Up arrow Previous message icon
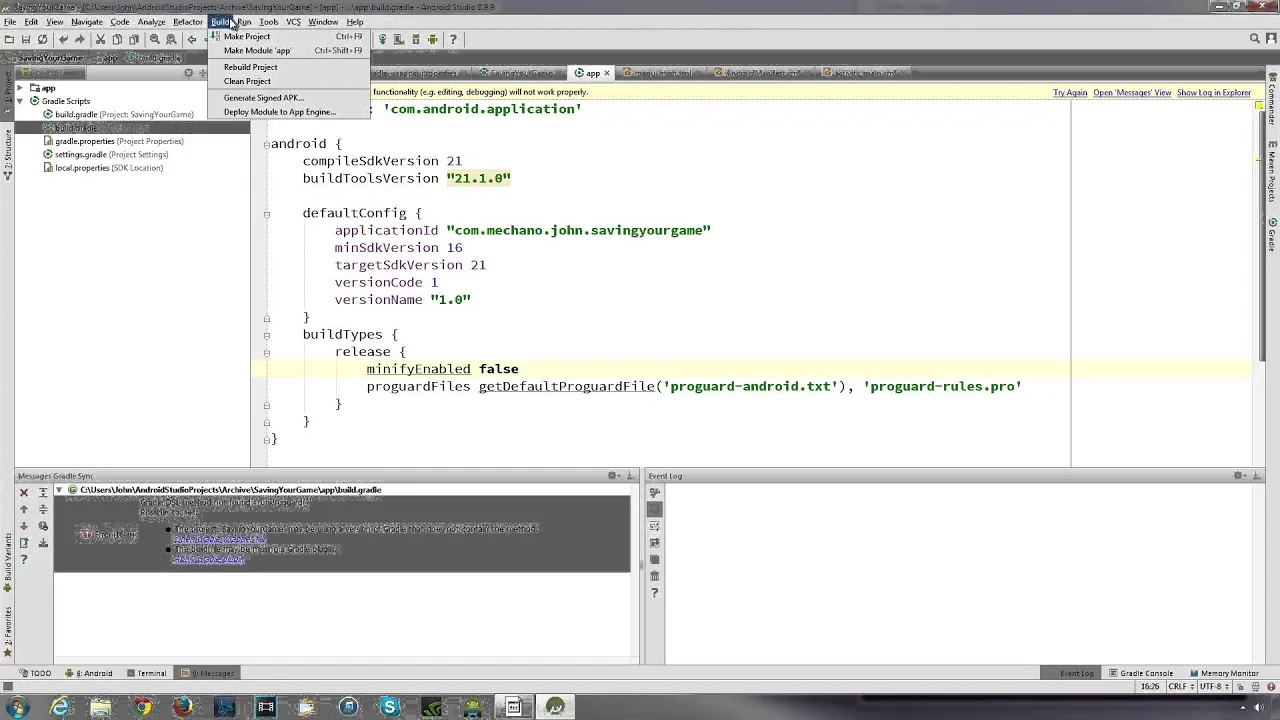Viewport: 1280px width, 720px height. click(24, 509)
